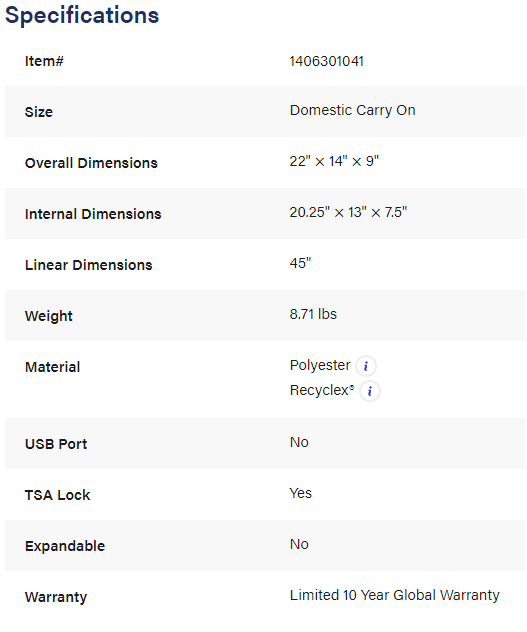Image resolution: width=527 pixels, height=632 pixels.
Task: Click the Warranty row label
Action: 56,597
